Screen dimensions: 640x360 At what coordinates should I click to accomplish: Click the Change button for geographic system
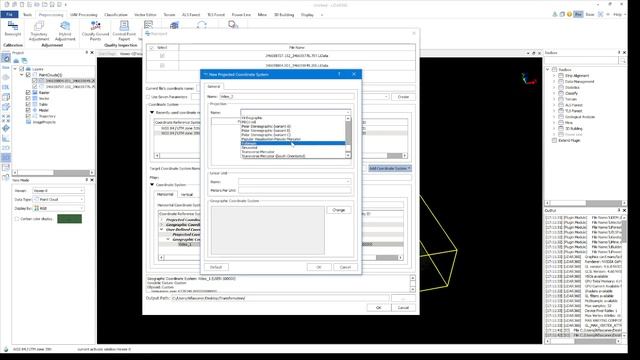[339, 210]
